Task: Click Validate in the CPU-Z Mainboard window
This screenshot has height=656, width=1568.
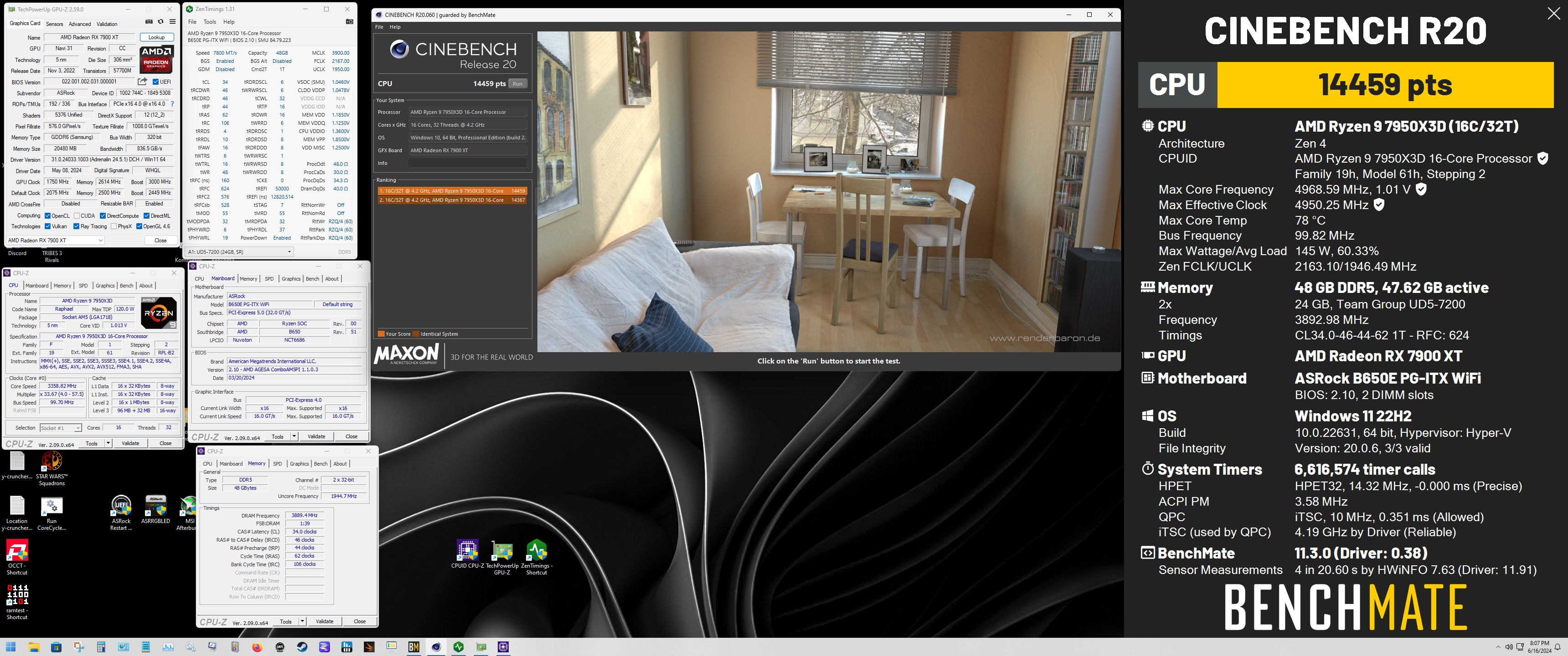Action: (x=316, y=436)
